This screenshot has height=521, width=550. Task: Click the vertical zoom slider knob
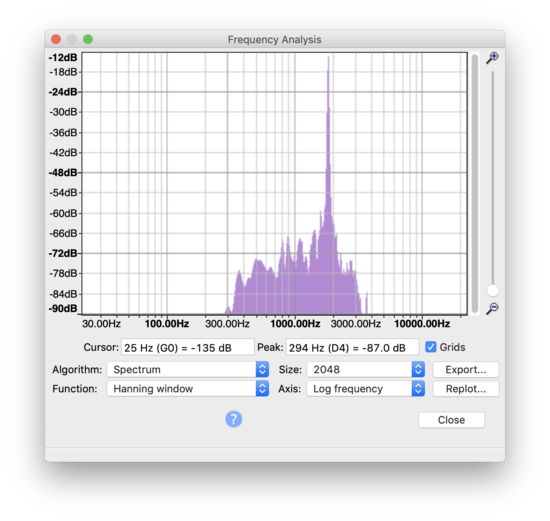(492, 290)
